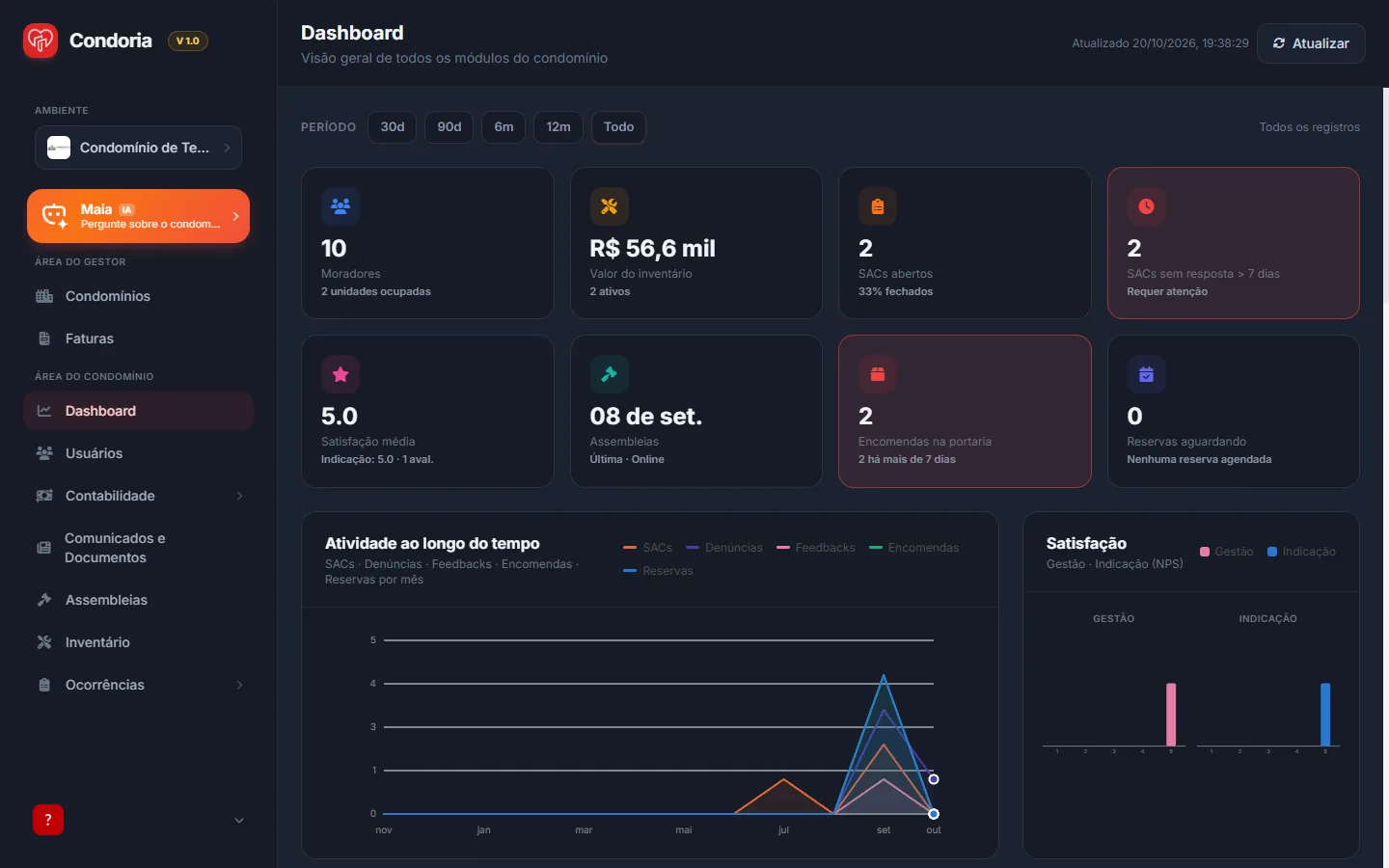The height and width of the screenshot is (868, 1389).
Task: Open Comunicados e Documentos section
Action: pos(138,548)
